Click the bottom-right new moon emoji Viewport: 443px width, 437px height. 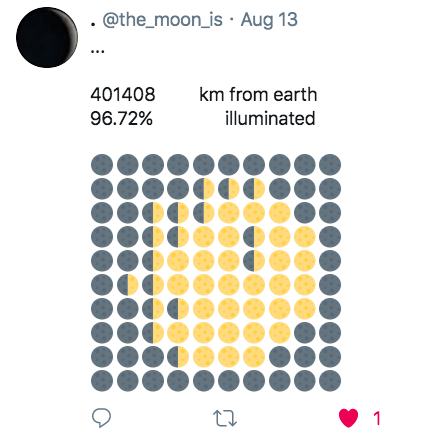(330, 380)
